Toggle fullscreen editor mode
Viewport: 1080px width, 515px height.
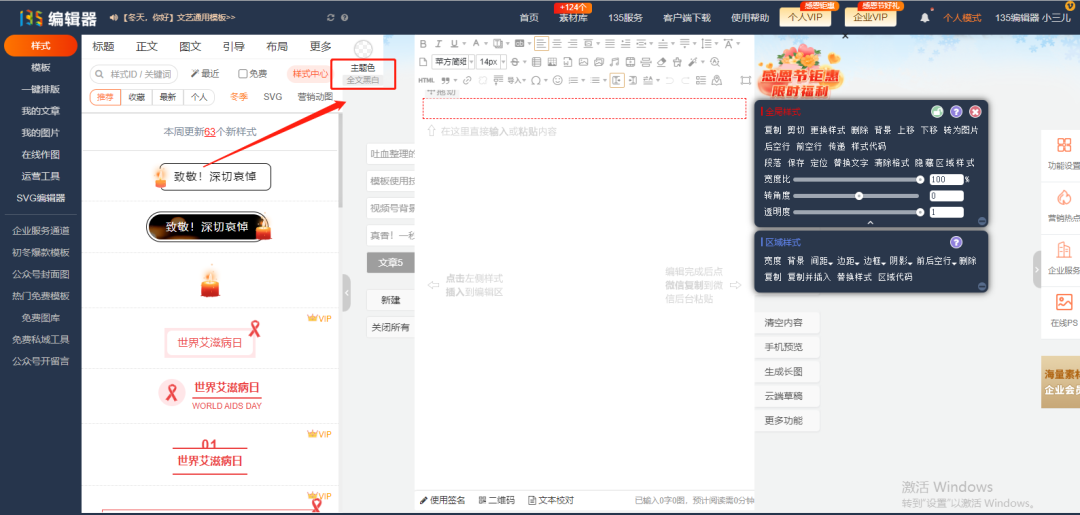(745, 81)
